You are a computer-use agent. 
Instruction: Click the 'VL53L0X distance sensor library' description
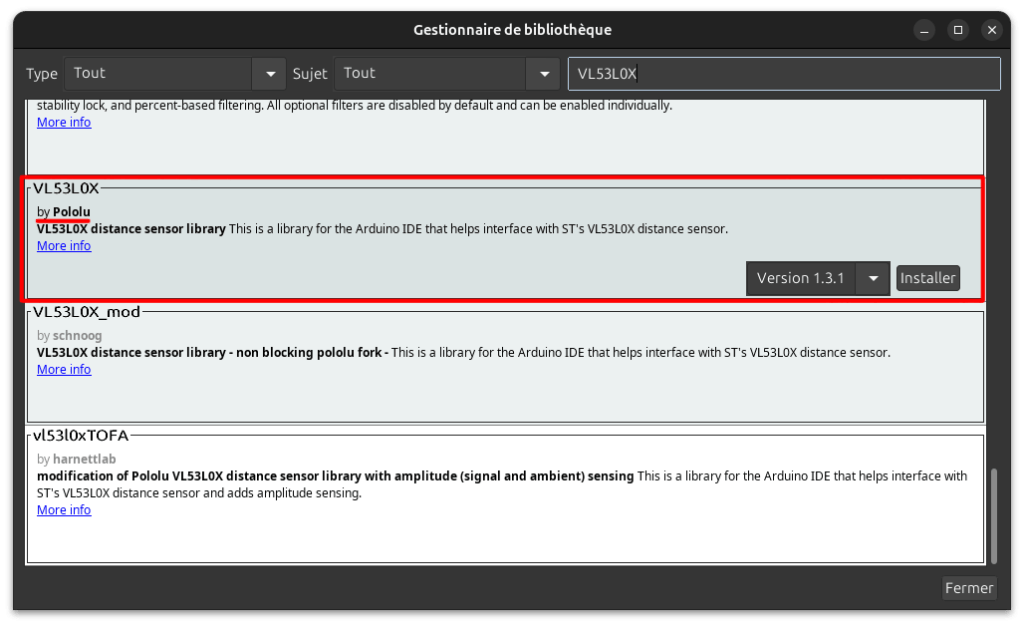coord(131,229)
